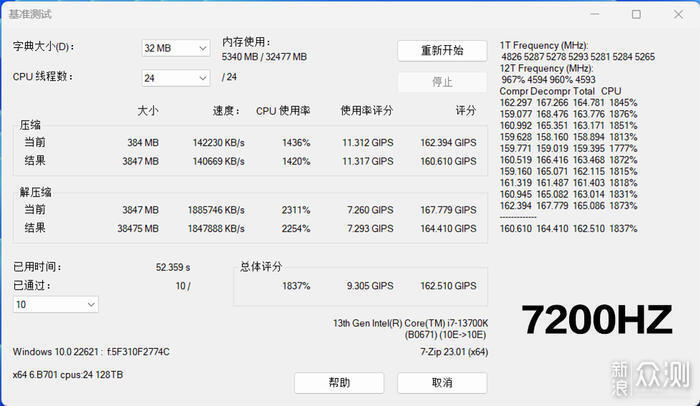This screenshot has height=406, width=700.
Task: Minimize the benchmark window
Action: 595,14
